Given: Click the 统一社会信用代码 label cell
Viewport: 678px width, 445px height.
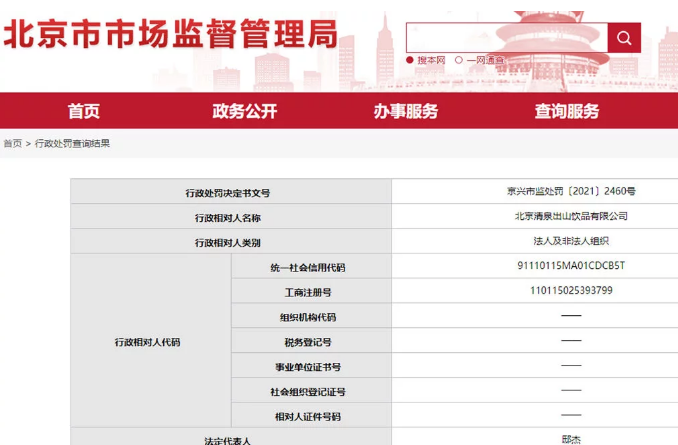Looking at the screenshot, I should [x=308, y=267].
